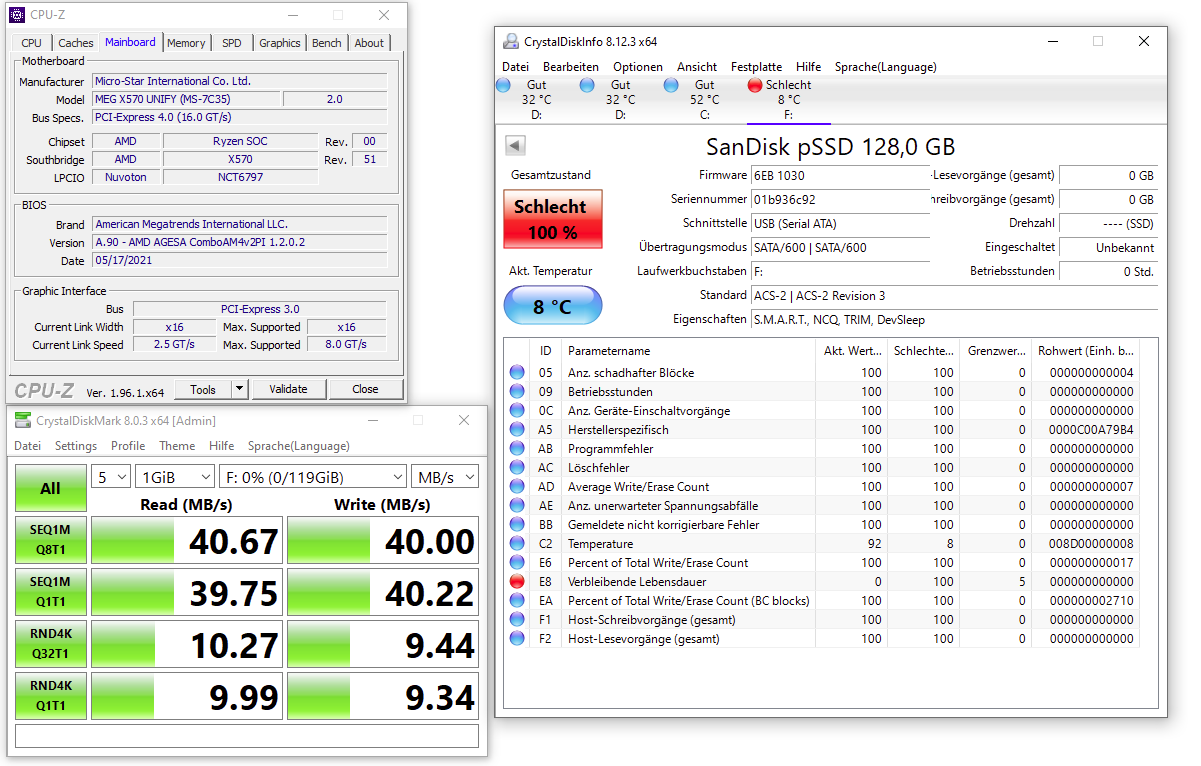The width and height of the screenshot is (1201, 766).
Task: Click status orb for Average Write/Erase Count row
Action: click(517, 486)
